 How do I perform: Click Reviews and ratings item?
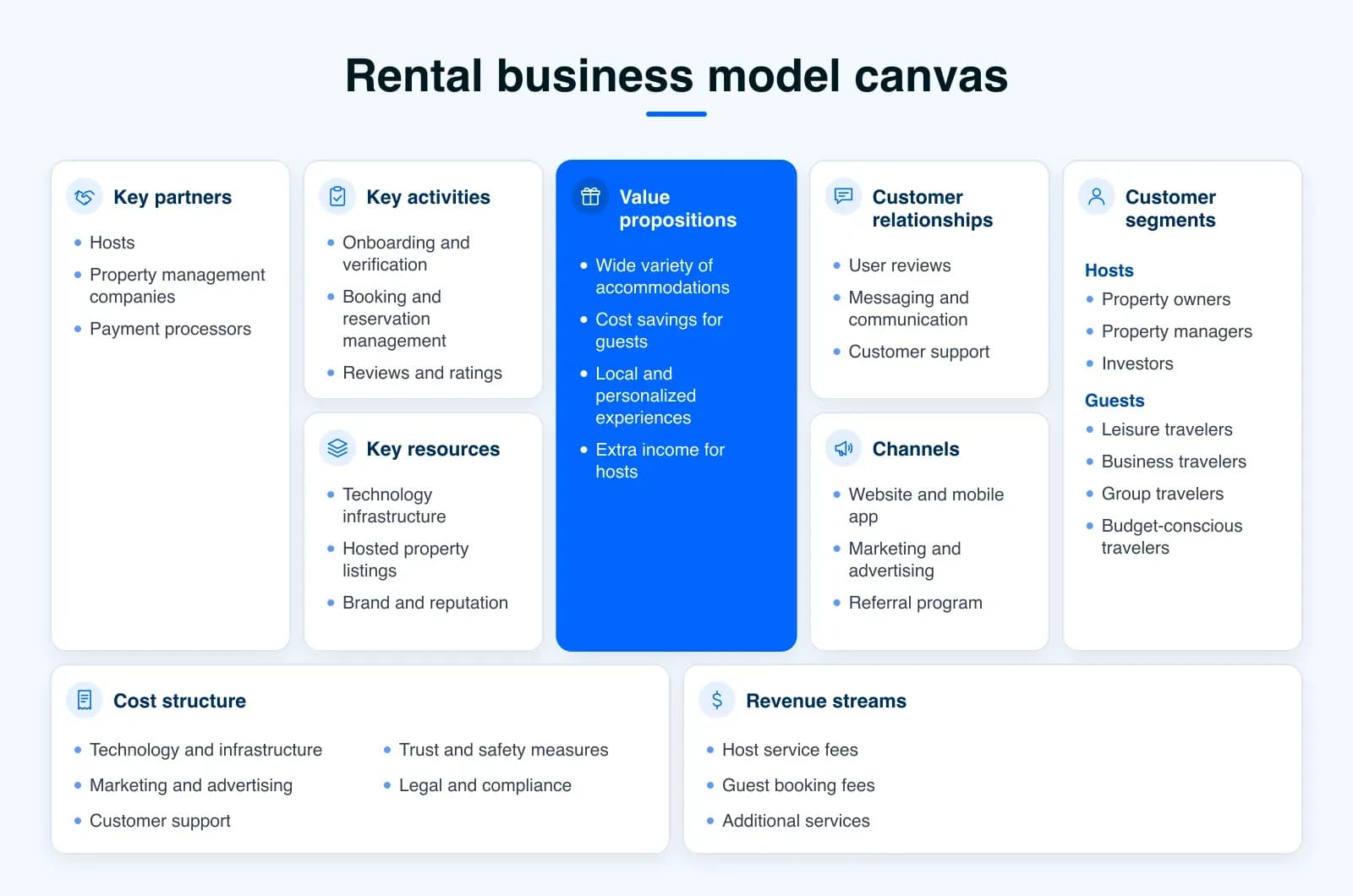tap(422, 373)
